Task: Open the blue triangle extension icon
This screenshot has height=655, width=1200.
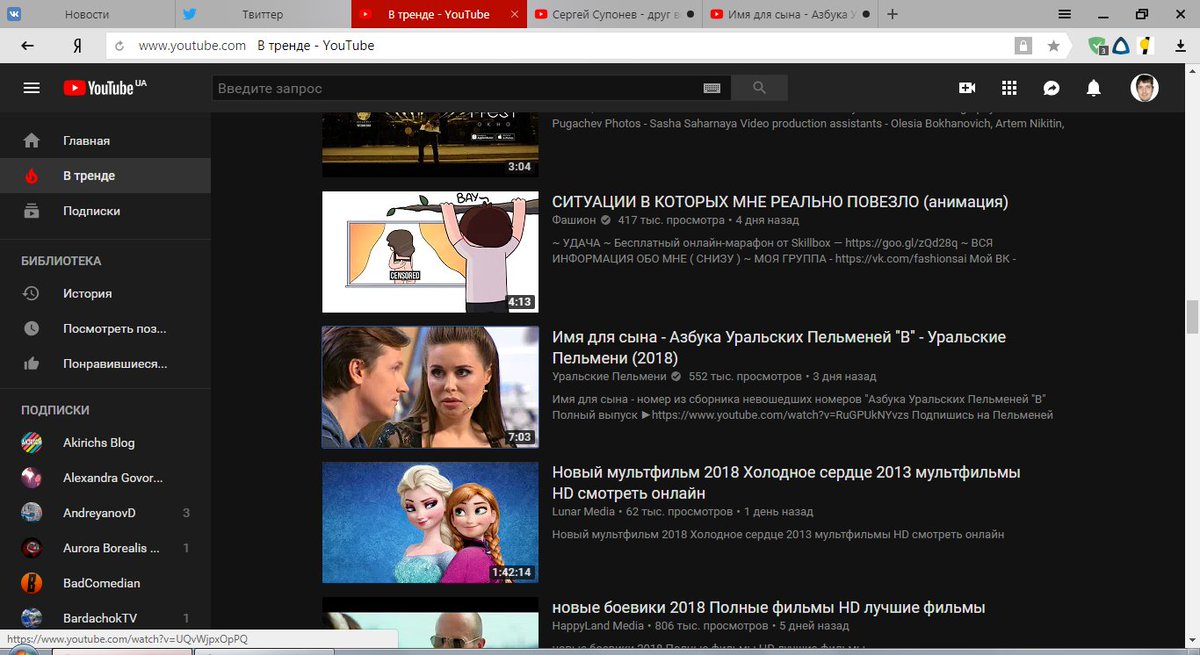Action: point(1122,46)
